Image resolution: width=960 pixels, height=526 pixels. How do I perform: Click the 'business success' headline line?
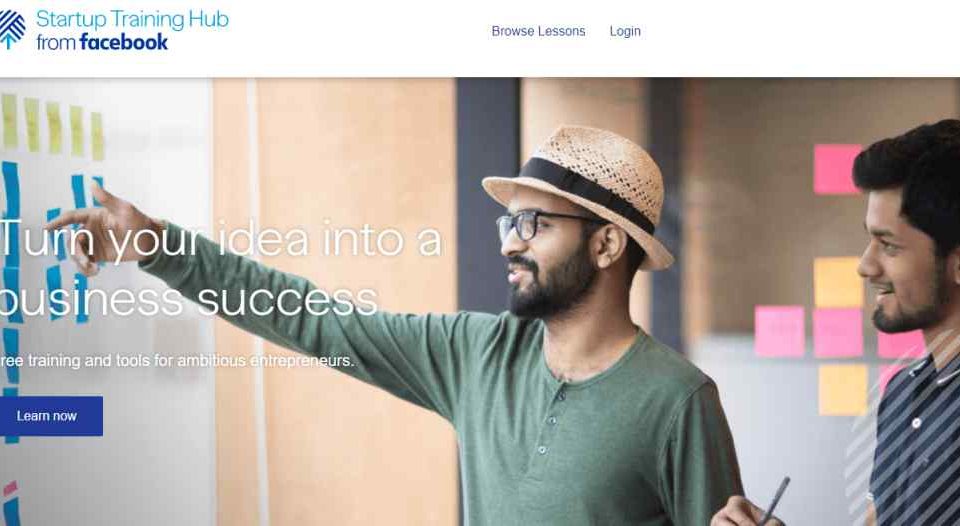tap(189, 299)
